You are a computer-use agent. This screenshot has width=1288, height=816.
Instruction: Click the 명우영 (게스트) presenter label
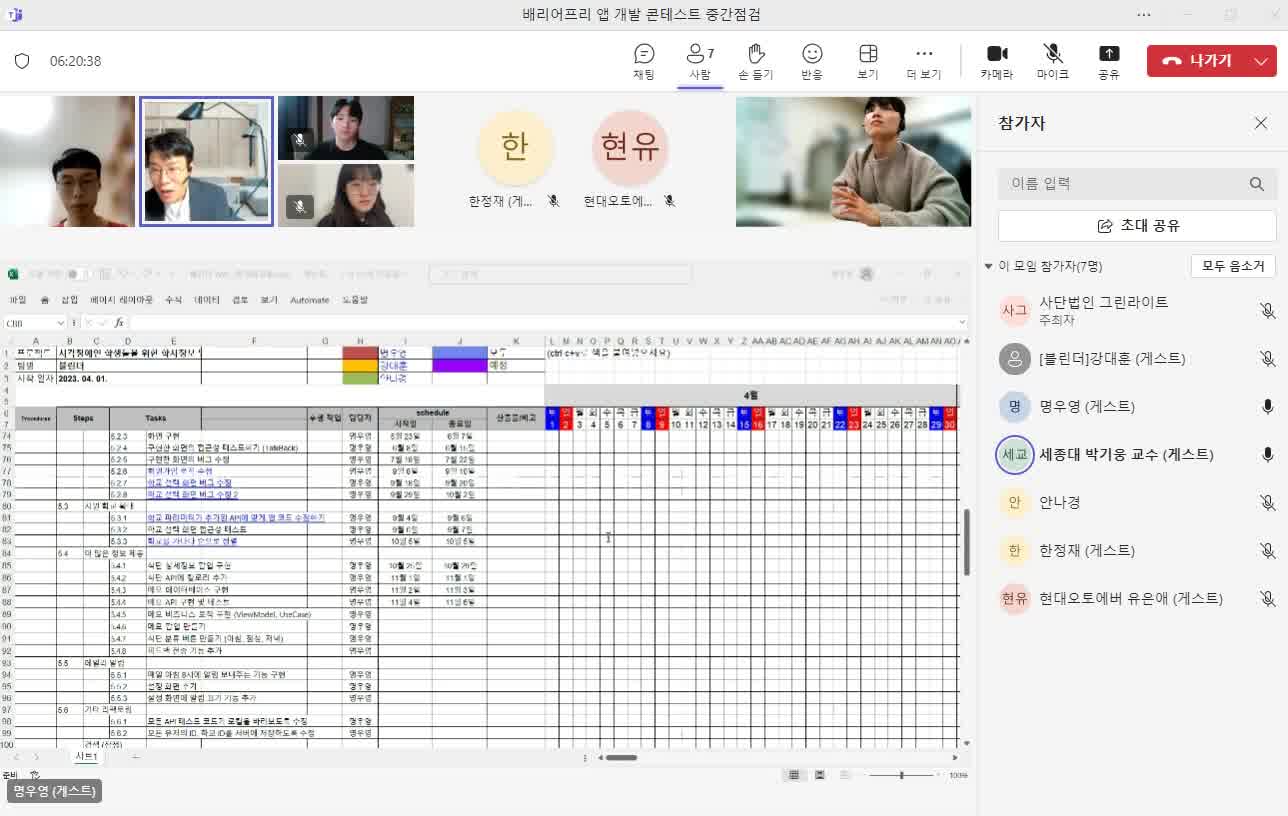[55, 791]
